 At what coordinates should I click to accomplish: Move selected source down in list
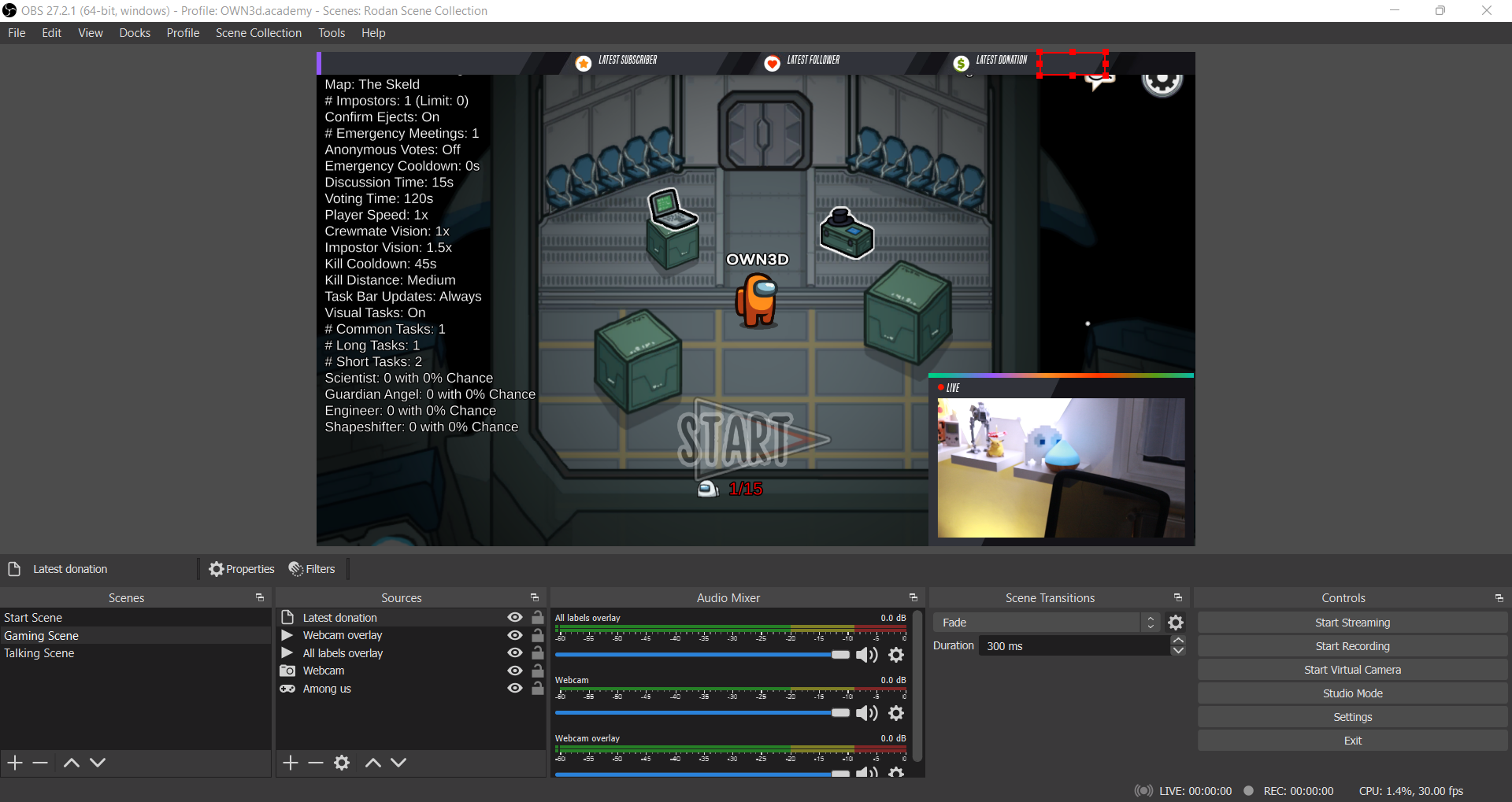pos(398,763)
